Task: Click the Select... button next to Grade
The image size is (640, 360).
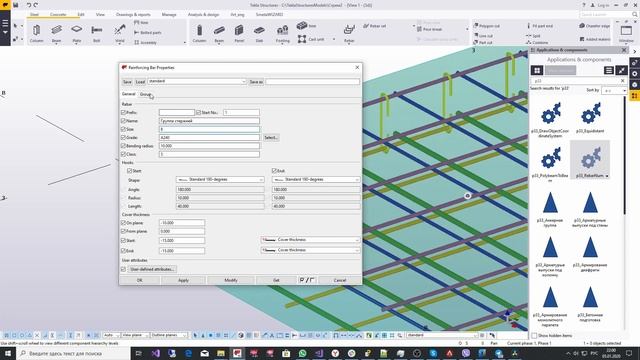Action: pyautogui.click(x=271, y=138)
